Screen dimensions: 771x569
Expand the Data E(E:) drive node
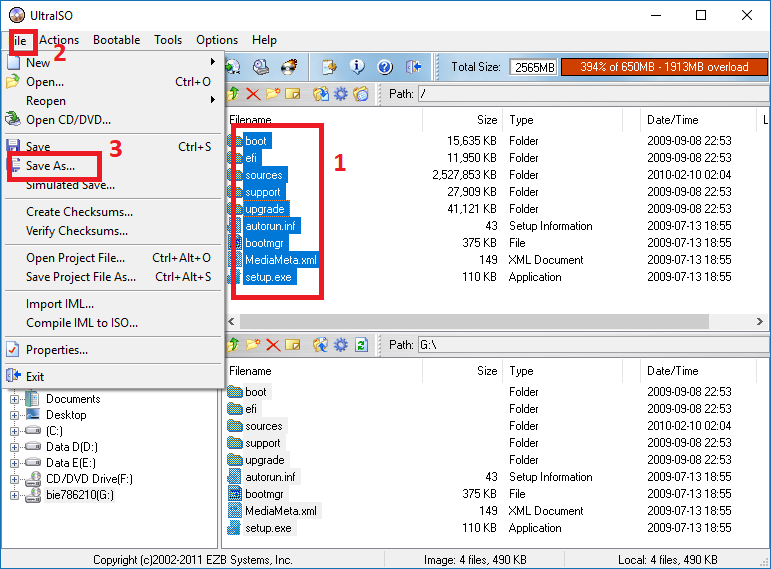[14, 463]
